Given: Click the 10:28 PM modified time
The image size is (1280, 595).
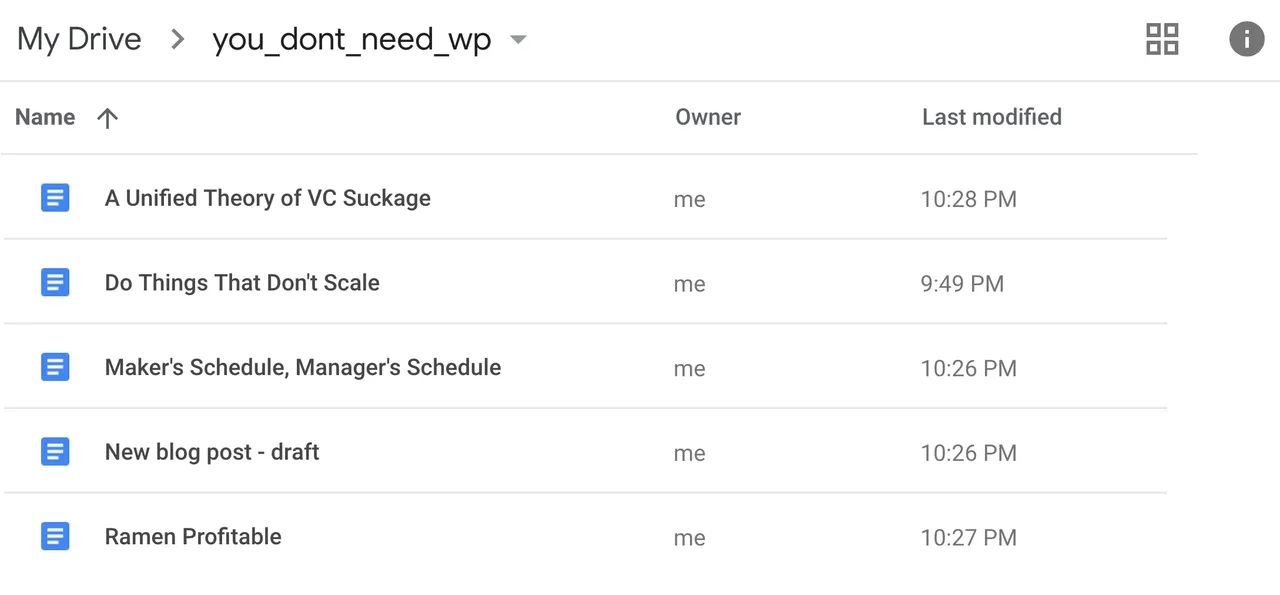Looking at the screenshot, I should 968,199.
